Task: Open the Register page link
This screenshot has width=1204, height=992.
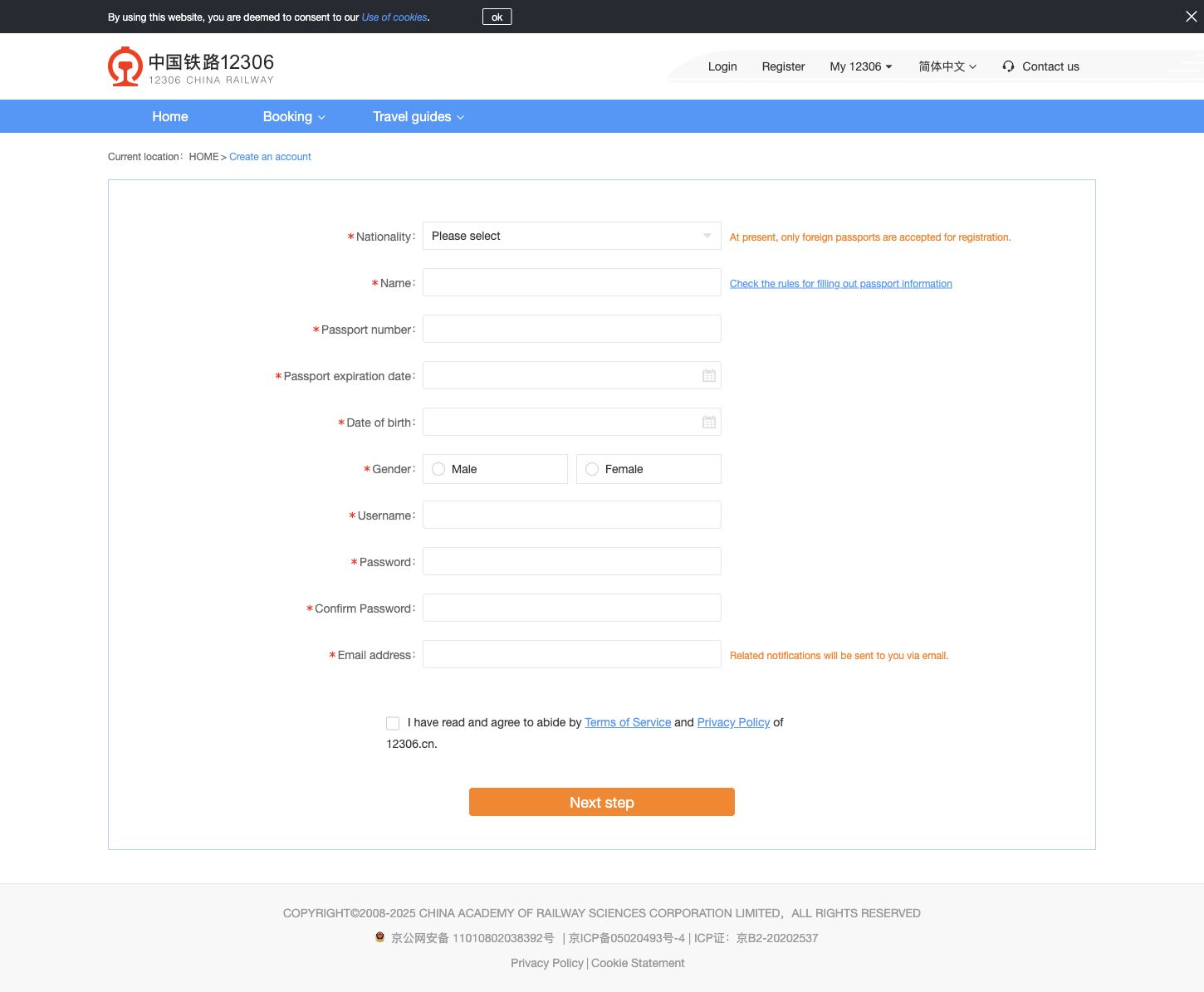Action: click(783, 66)
